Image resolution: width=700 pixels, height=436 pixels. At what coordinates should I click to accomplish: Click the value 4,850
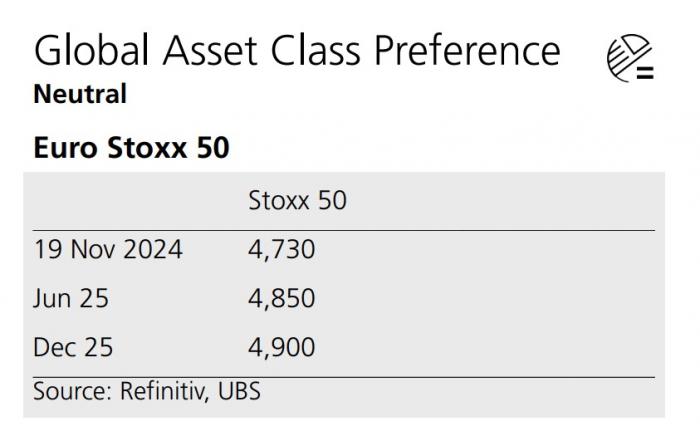(x=282, y=299)
